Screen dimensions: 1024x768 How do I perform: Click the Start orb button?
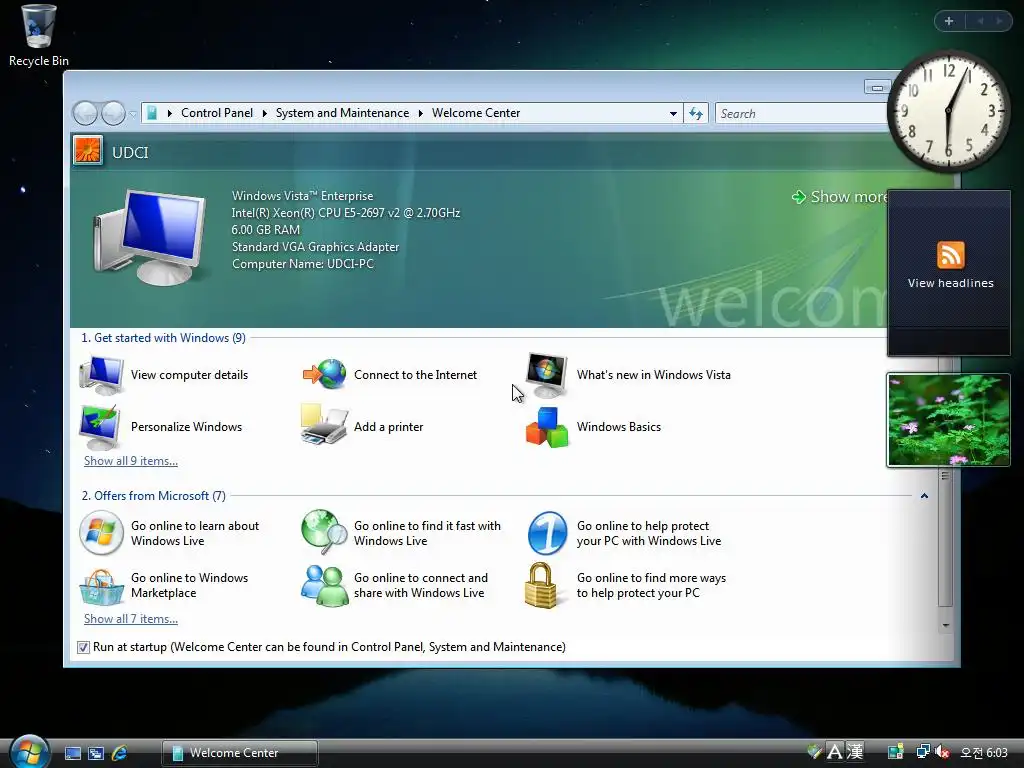click(29, 752)
